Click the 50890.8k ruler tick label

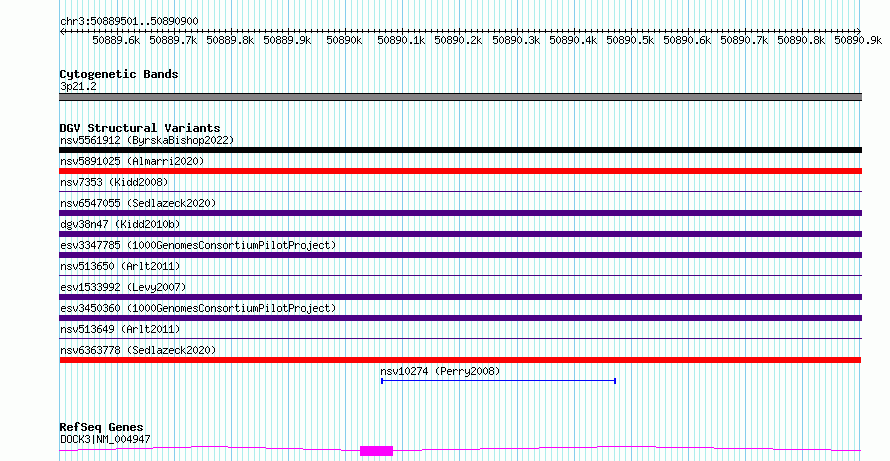point(801,40)
